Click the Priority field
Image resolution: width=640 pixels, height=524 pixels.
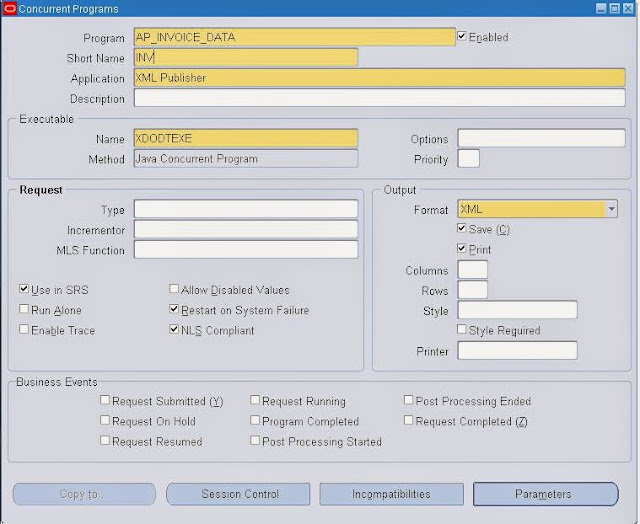point(469,158)
